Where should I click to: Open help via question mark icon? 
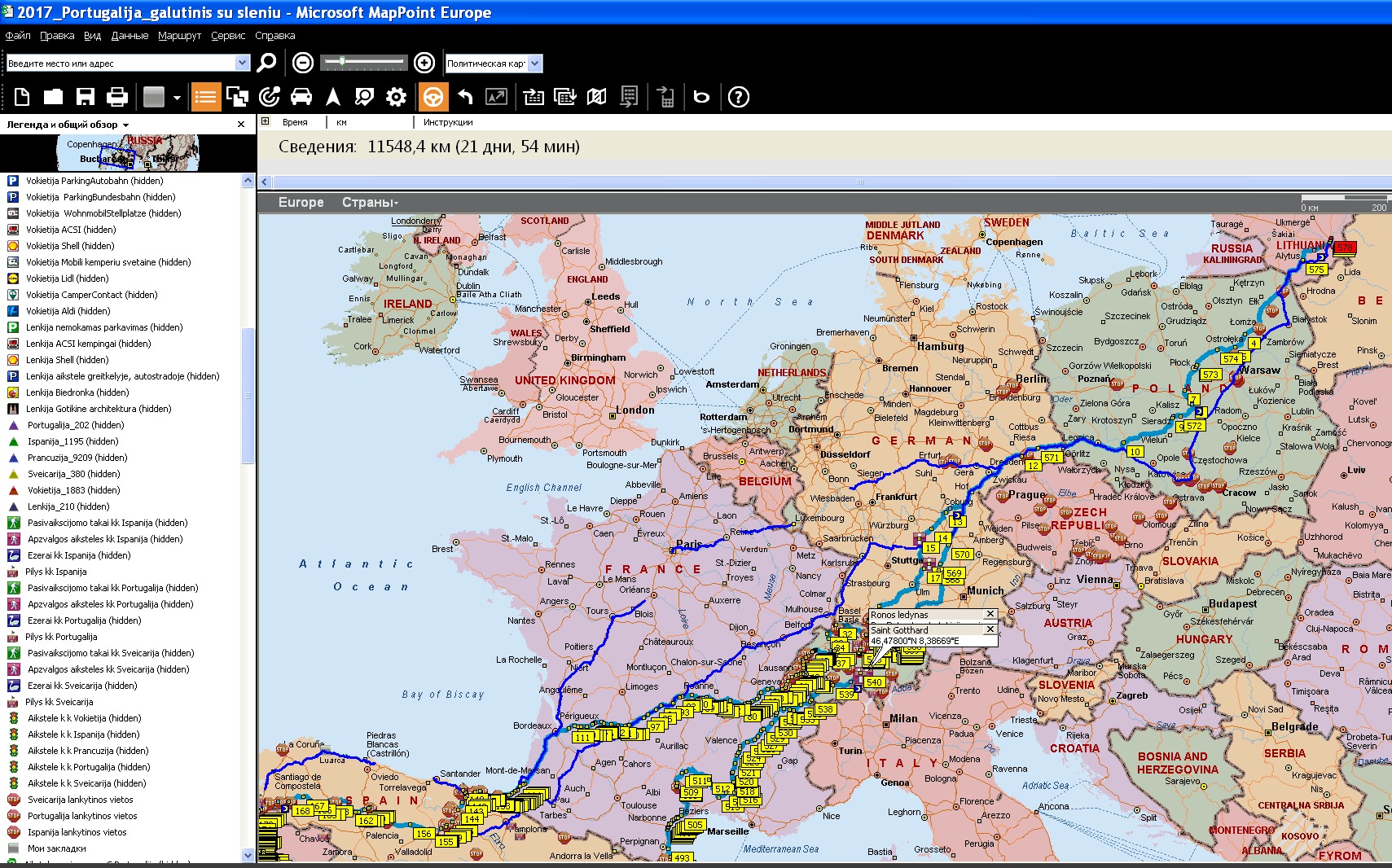[738, 97]
